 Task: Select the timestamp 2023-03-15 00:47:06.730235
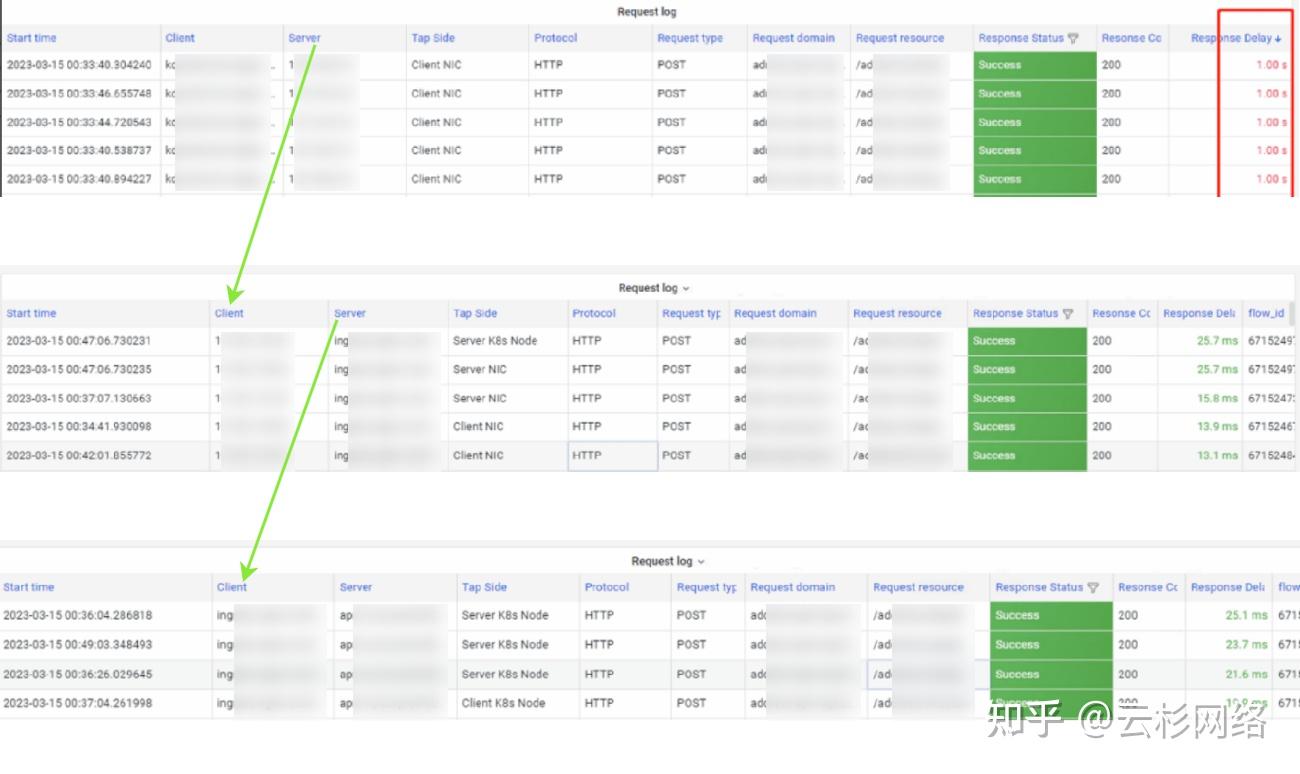click(x=79, y=369)
